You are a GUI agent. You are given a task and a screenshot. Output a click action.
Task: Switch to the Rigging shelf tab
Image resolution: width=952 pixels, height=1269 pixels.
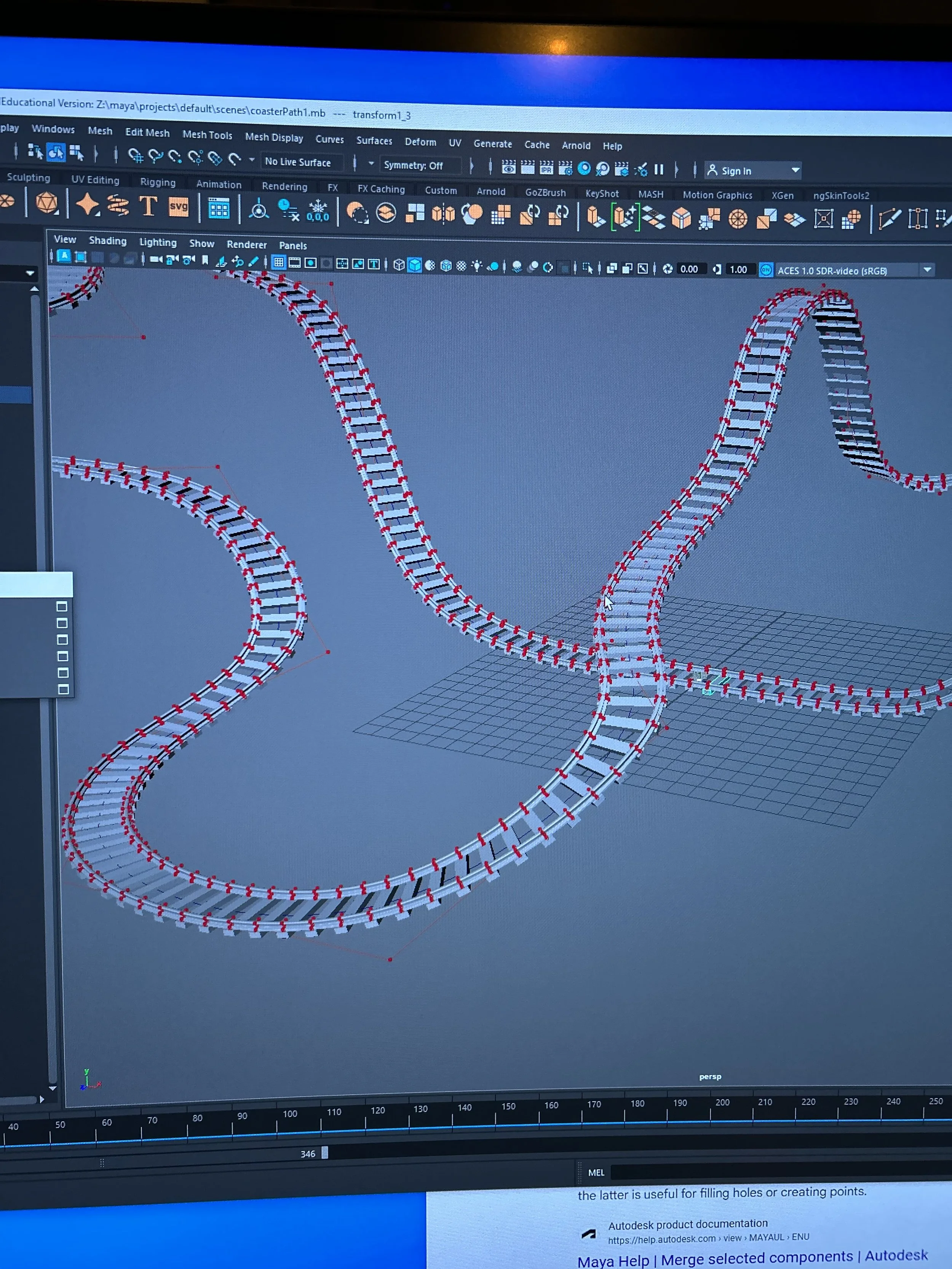coord(158,182)
